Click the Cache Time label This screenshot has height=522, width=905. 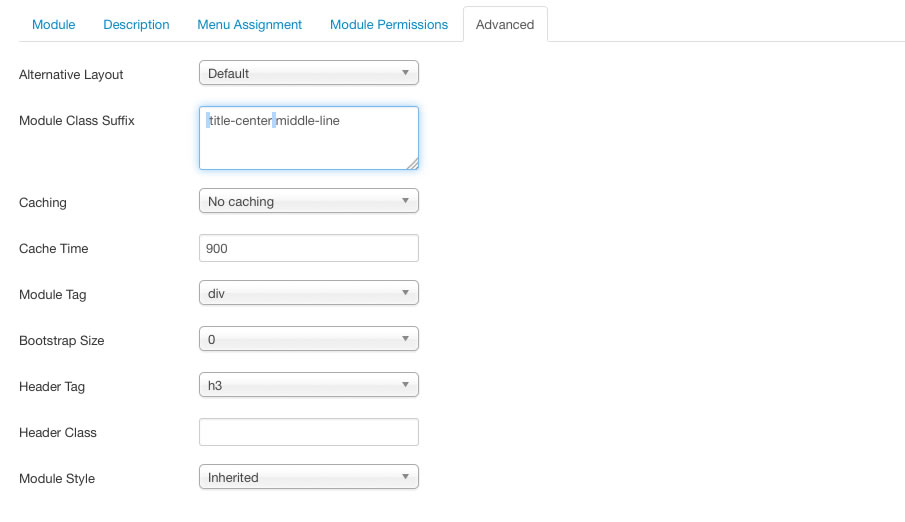point(54,248)
